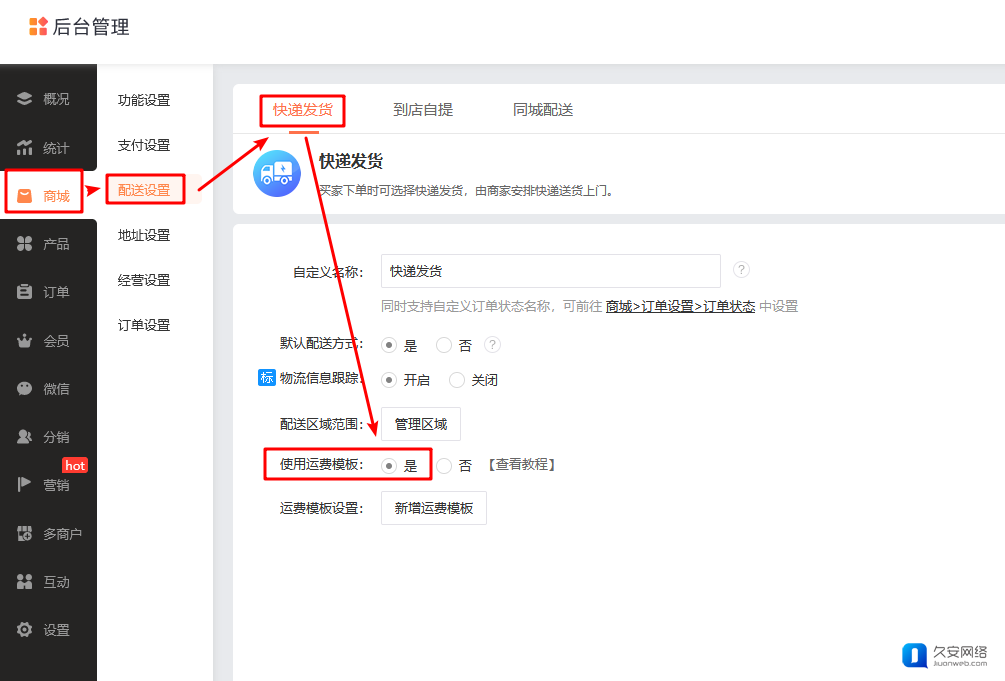Click the 概况 overview icon in sidebar
The image size is (1005, 681).
click(x=25, y=99)
